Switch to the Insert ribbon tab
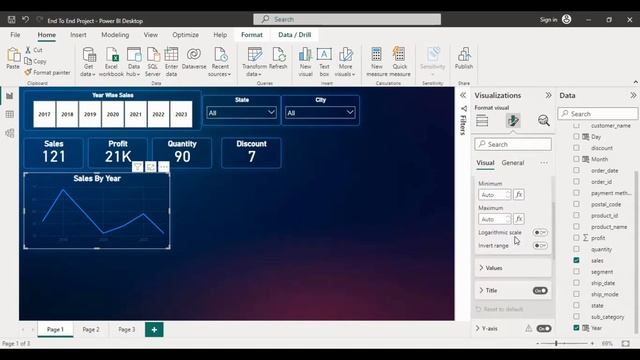640x360 pixels. (78, 35)
